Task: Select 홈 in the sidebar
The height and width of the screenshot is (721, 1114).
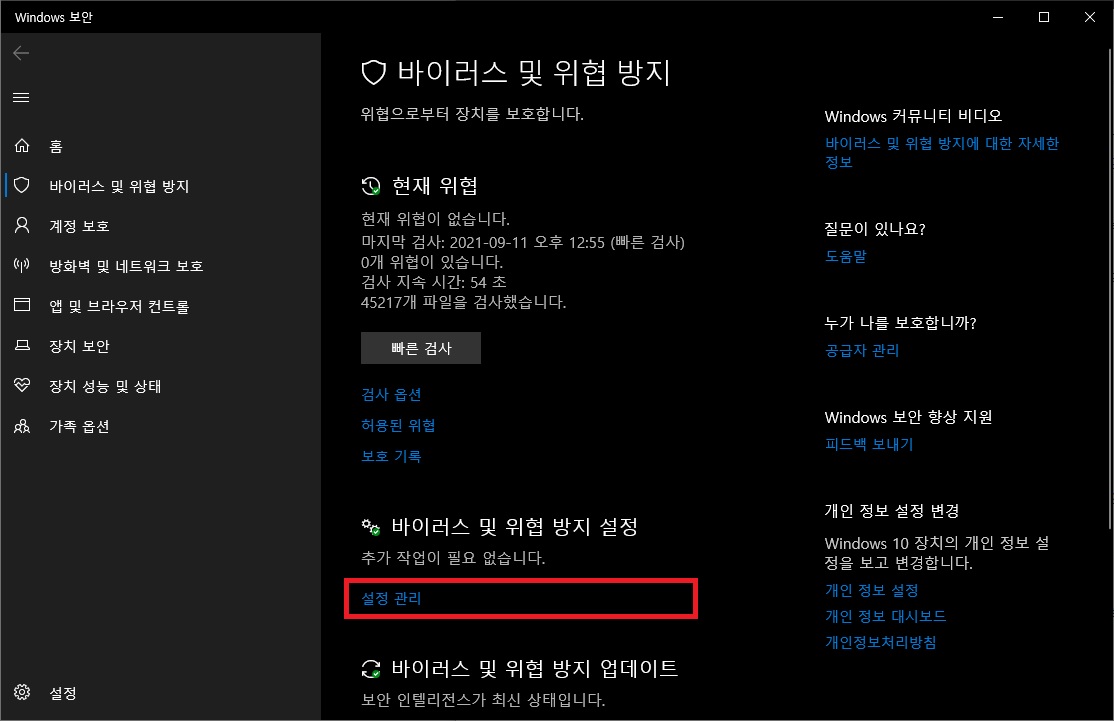Action: (x=55, y=146)
